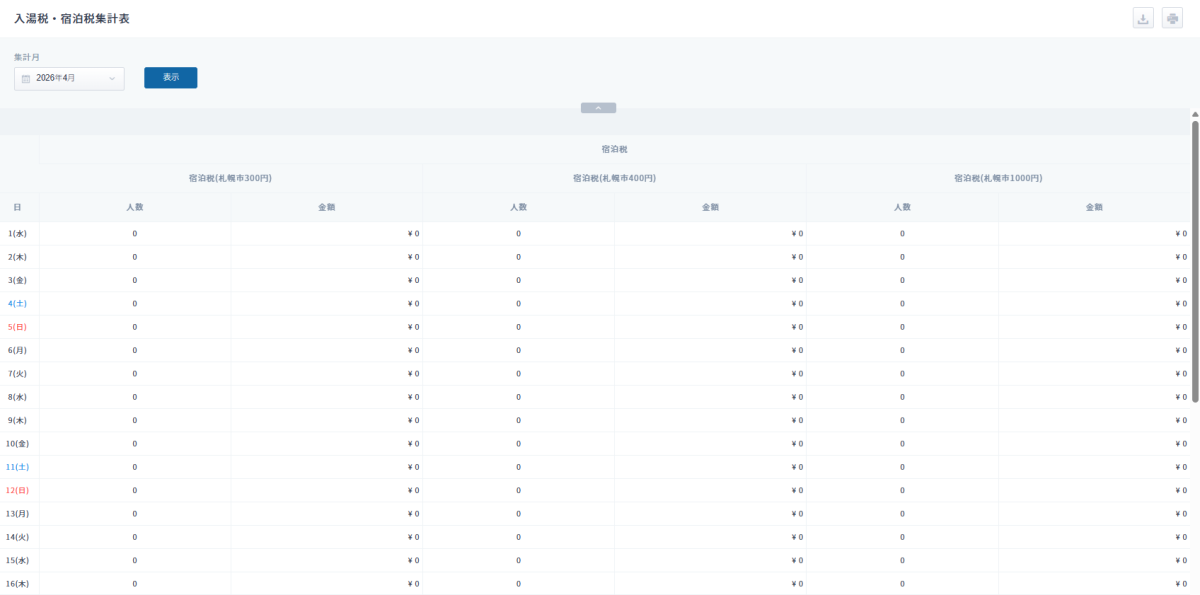Click the vertical scrollbar thumb

click(x=1195, y=260)
